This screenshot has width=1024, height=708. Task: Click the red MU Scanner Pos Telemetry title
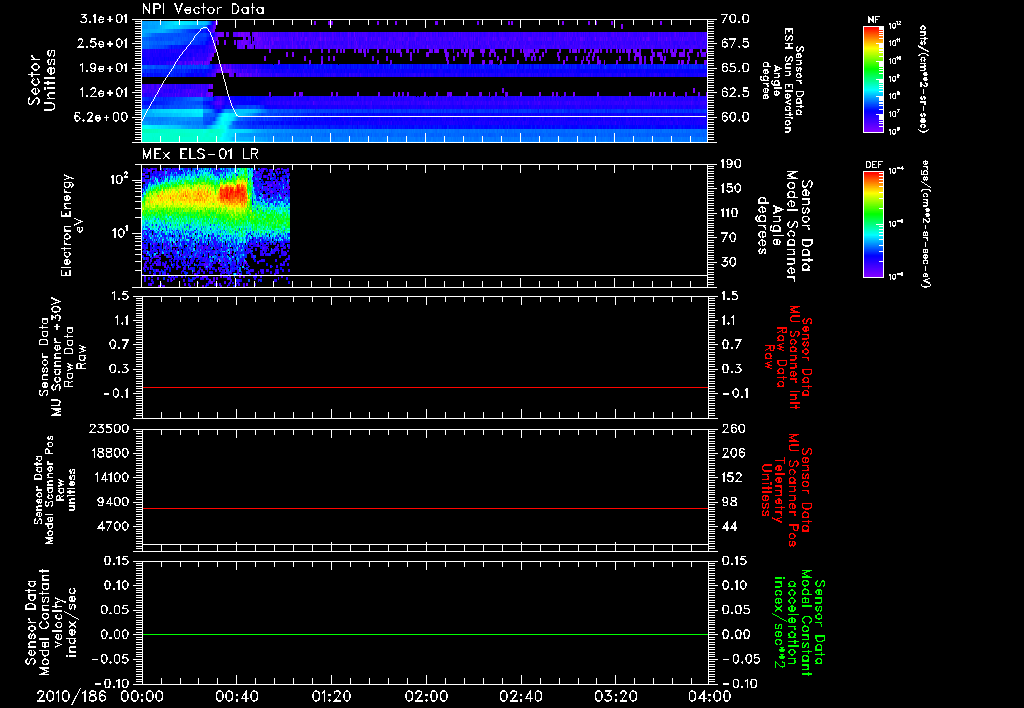(786, 490)
